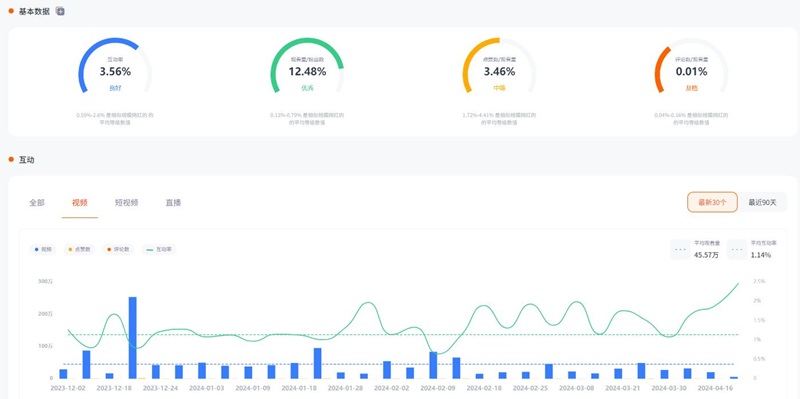The image size is (800, 399).
Task: Open the 短视频 tab
Action: pos(127,203)
